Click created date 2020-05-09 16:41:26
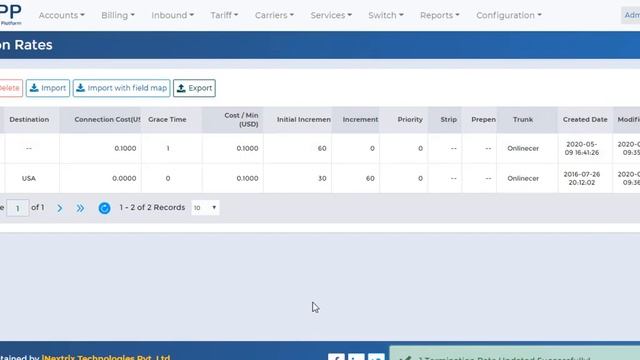This screenshot has height=360, width=640. pyautogui.click(x=582, y=149)
